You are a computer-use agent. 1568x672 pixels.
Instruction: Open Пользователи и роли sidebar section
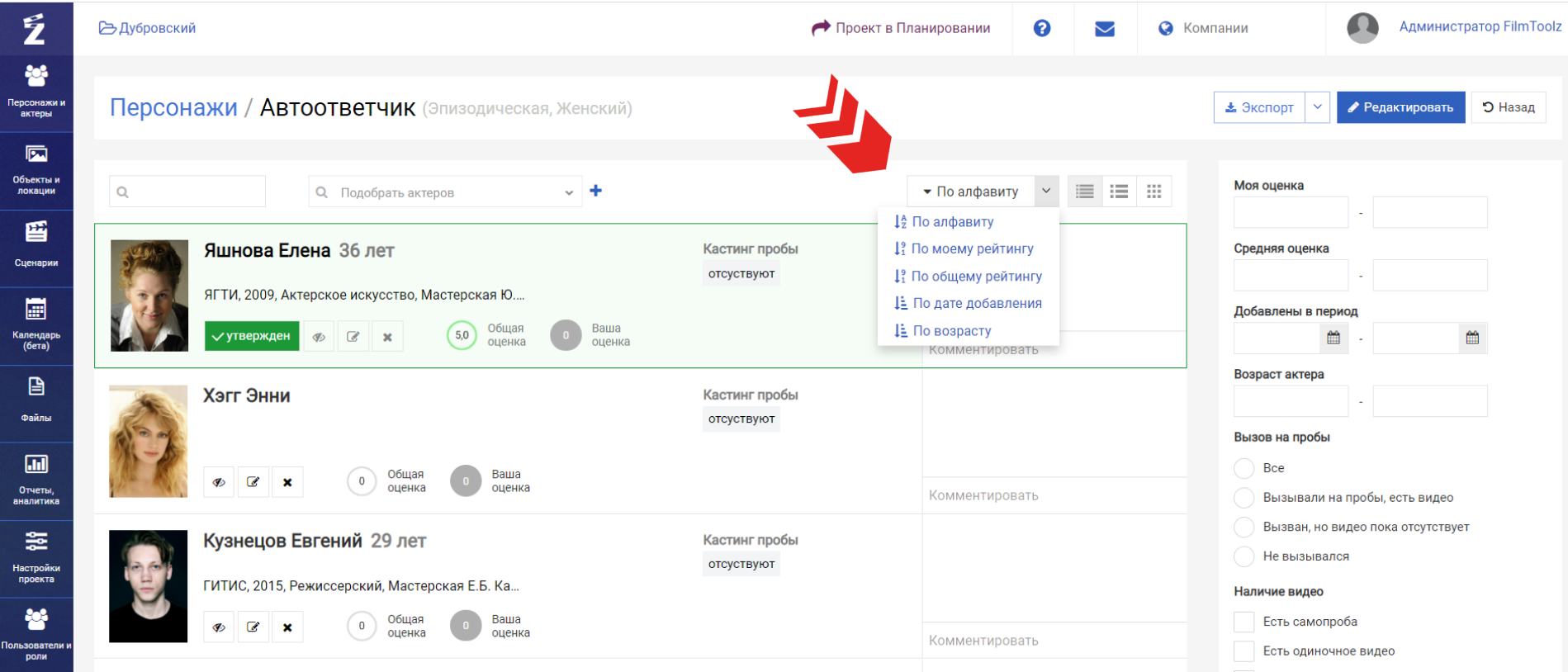36,636
